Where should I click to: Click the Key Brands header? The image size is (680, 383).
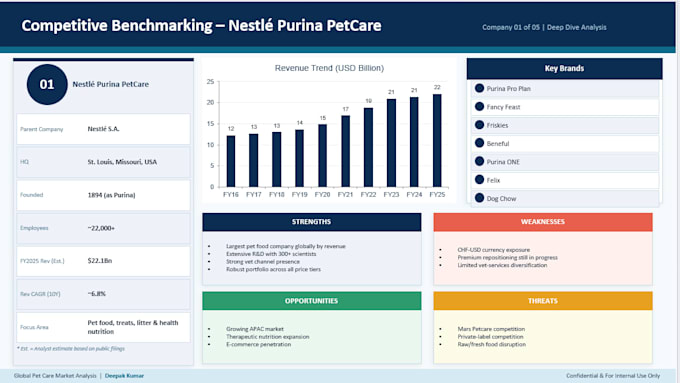[x=564, y=69]
